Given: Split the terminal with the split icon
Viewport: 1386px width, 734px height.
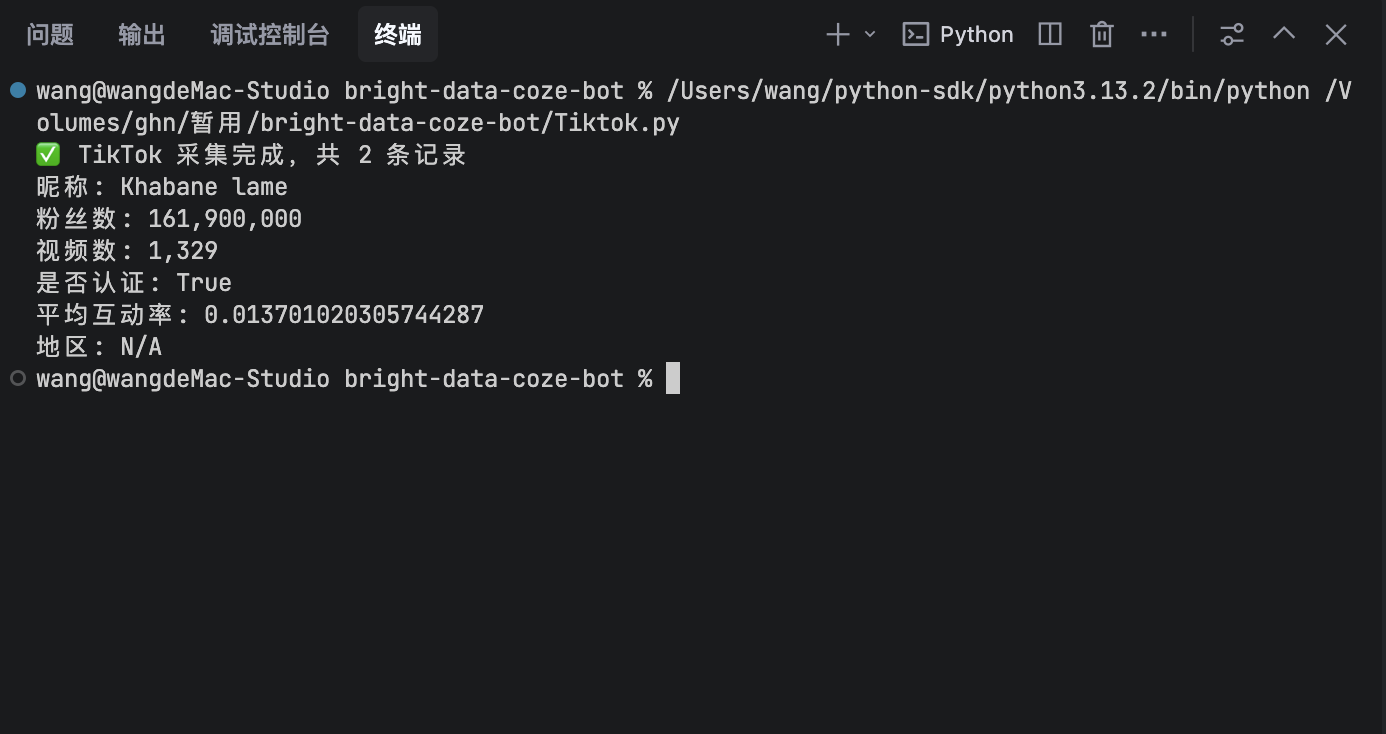Looking at the screenshot, I should [1050, 35].
